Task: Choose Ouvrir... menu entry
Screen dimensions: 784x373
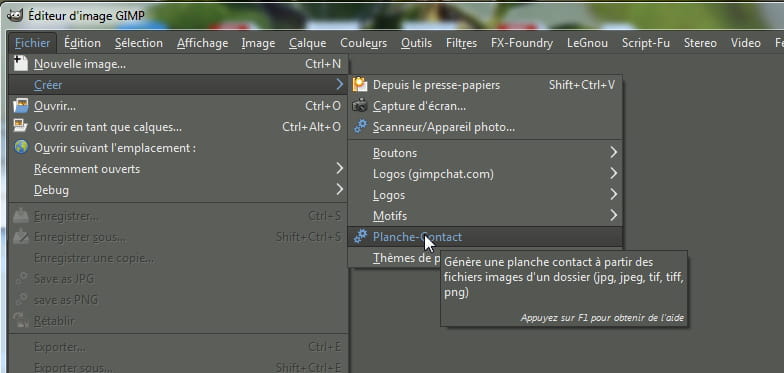Action: (178, 106)
